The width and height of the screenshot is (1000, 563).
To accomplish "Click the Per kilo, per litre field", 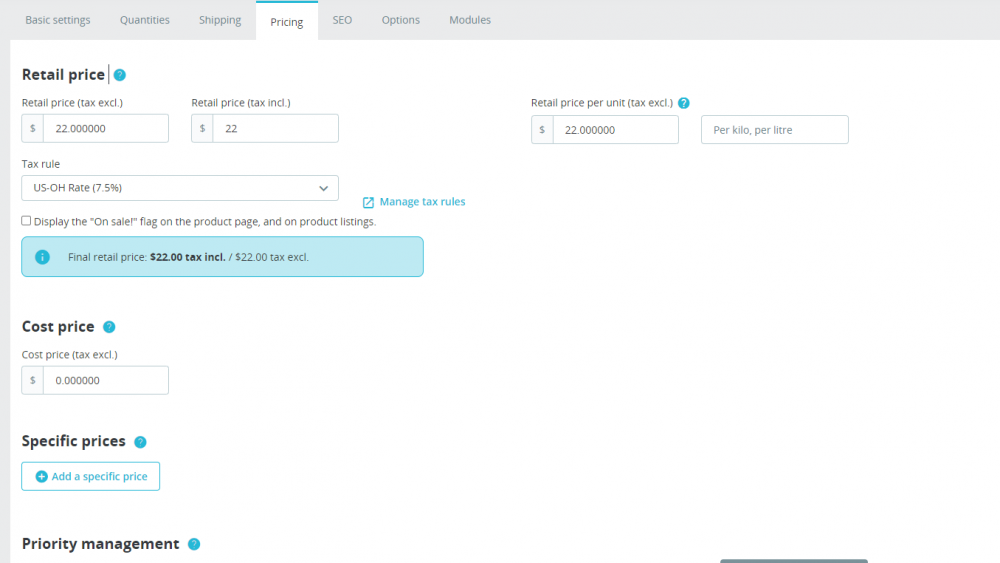I will (x=775, y=129).
